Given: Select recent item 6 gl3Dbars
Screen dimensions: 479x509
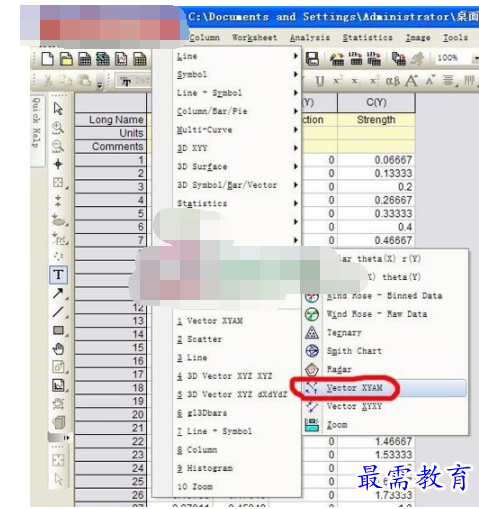Looking at the screenshot, I should click(236, 413).
